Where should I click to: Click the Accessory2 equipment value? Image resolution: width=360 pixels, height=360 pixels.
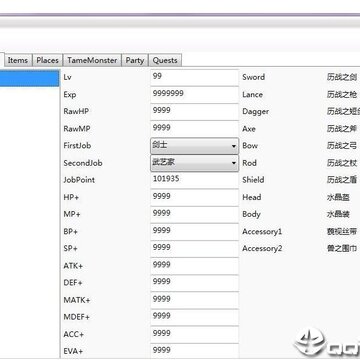click(342, 249)
